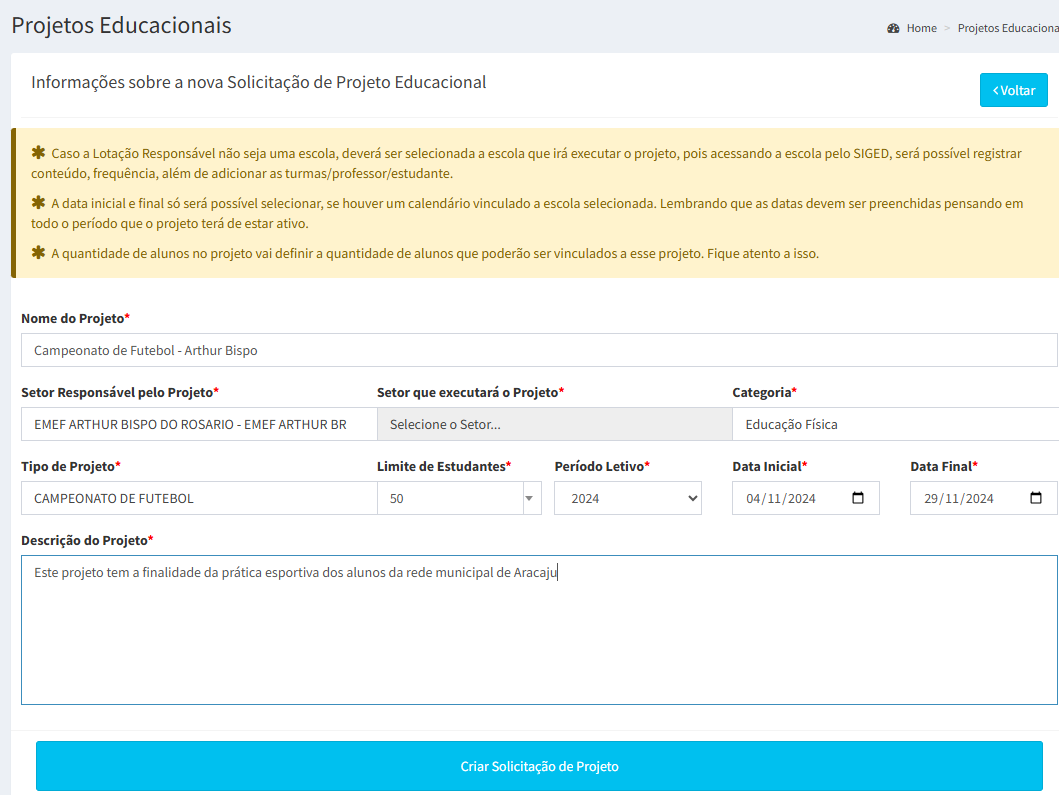Open Tipo de Projeto CAMPEONATO DE FUTEBOL selector
Image resolution: width=1059 pixels, height=795 pixels.
point(199,498)
